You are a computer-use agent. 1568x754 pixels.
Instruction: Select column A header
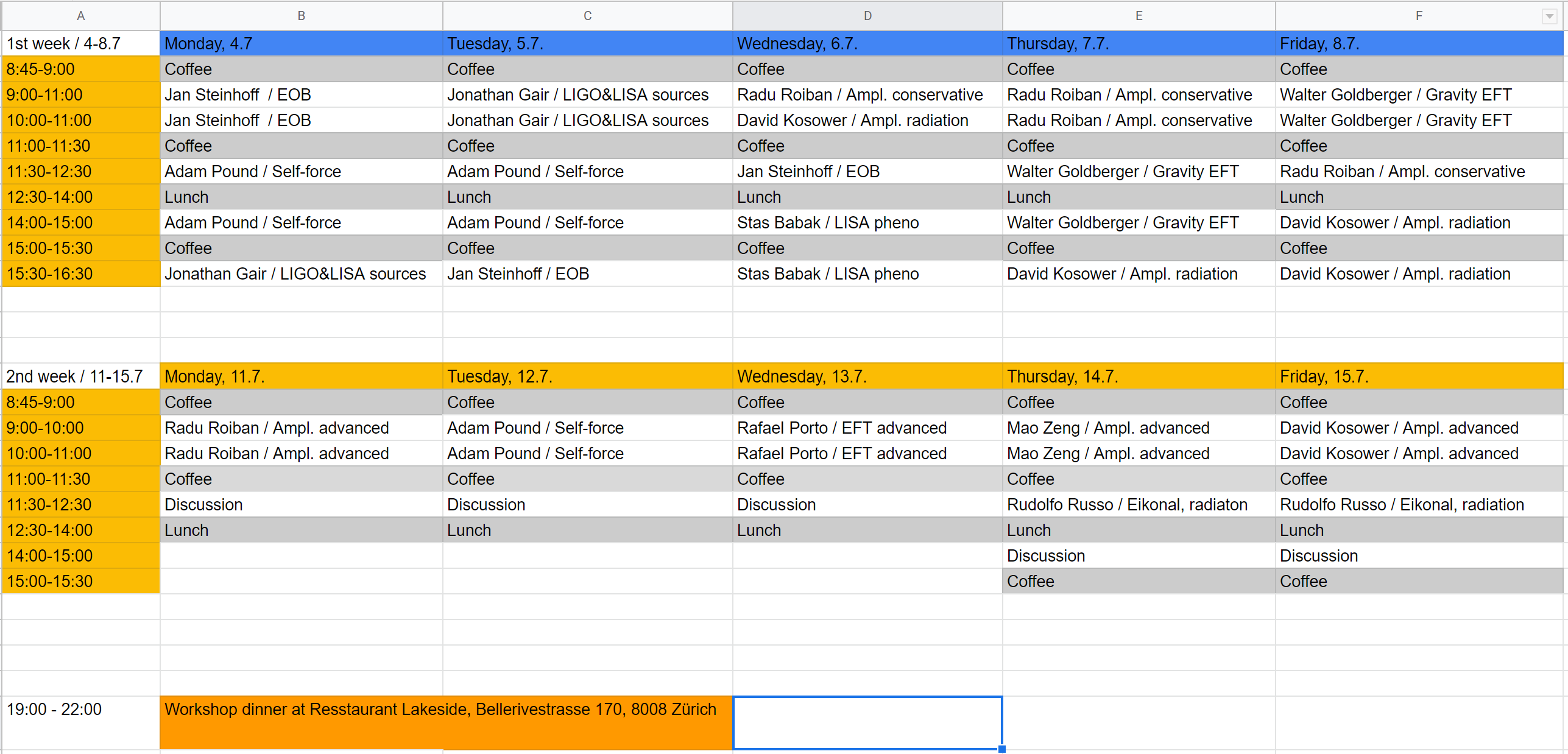click(x=80, y=16)
